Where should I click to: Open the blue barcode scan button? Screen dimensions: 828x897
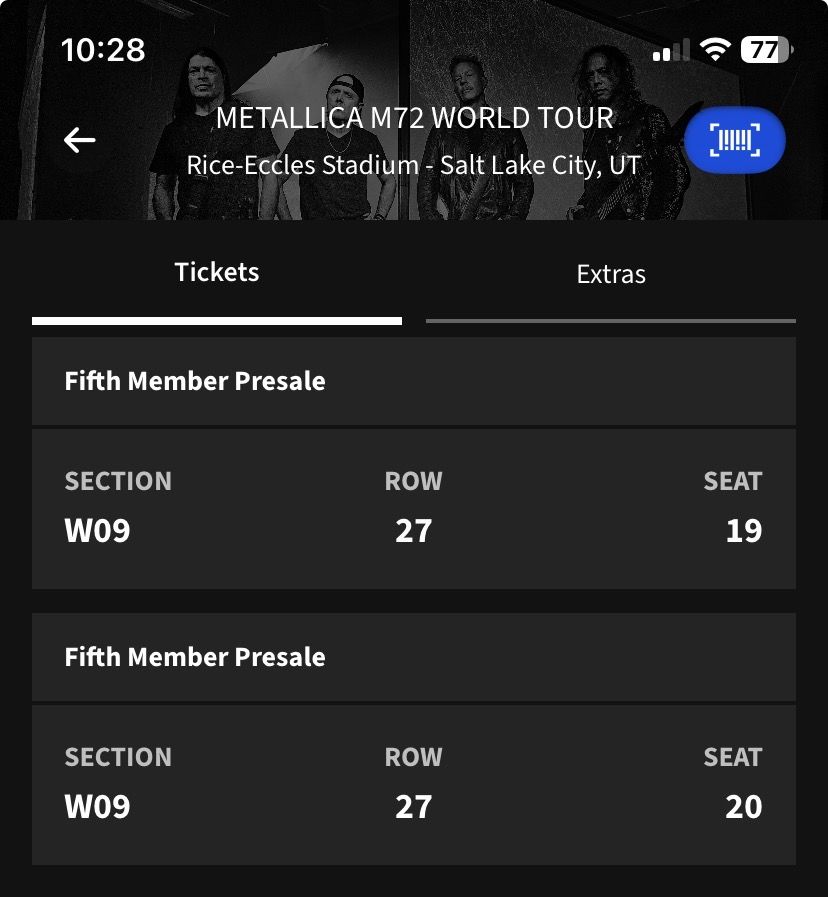click(x=735, y=140)
